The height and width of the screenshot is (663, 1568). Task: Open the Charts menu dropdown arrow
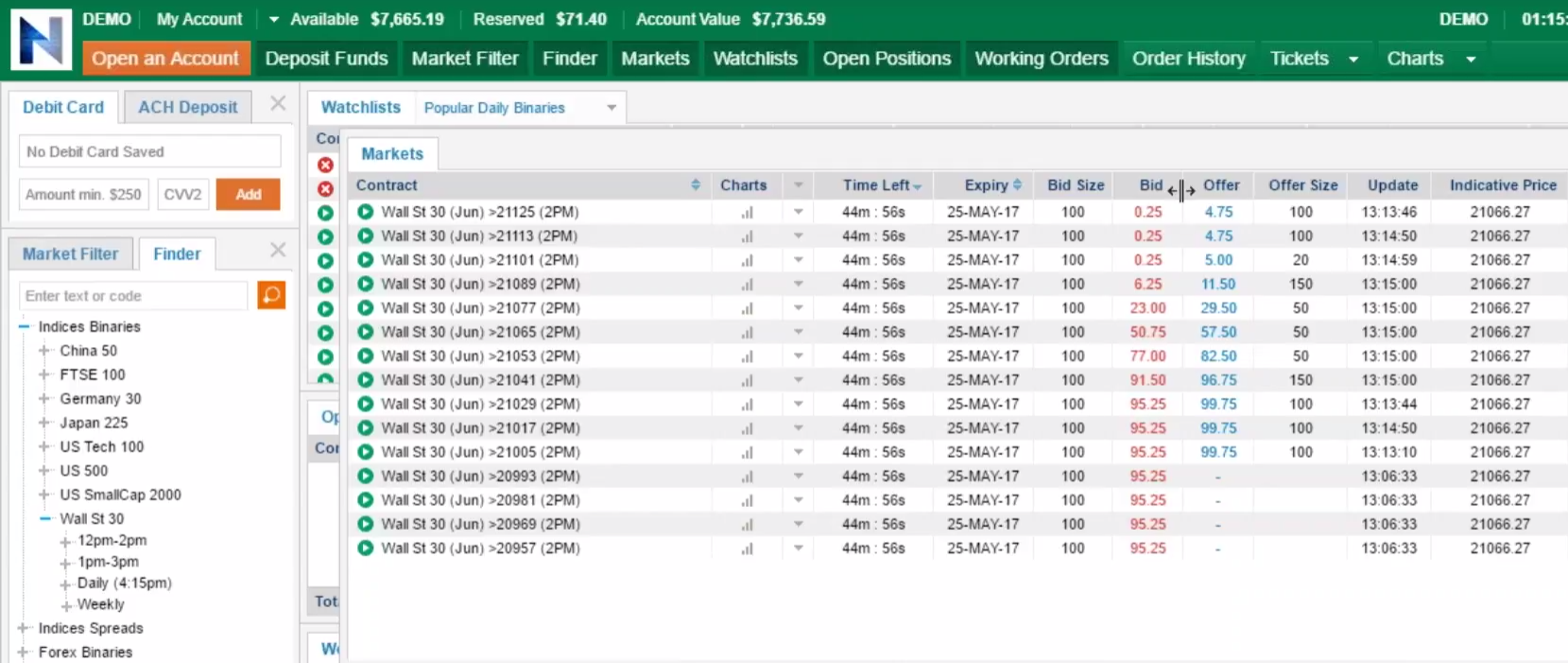(1471, 59)
